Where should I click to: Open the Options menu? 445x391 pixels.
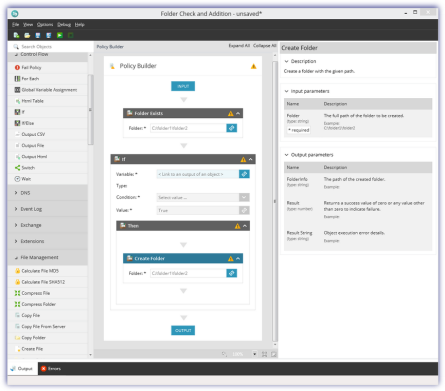tap(45, 25)
